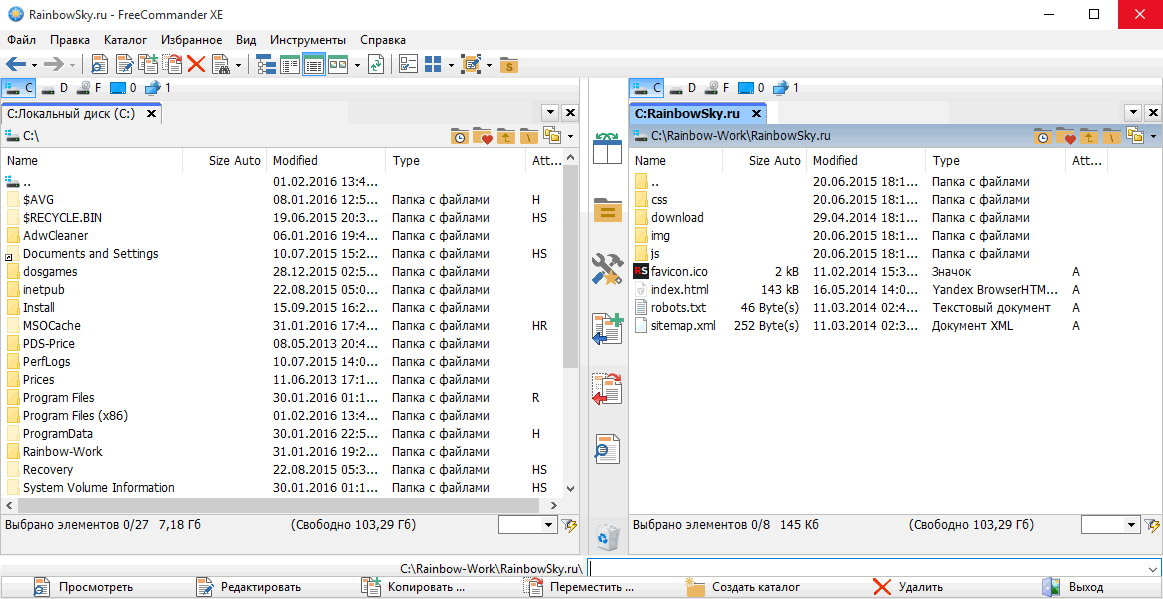1163x599 pixels.
Task: Open the right panel tab list dropdown
Action: [x=1134, y=113]
